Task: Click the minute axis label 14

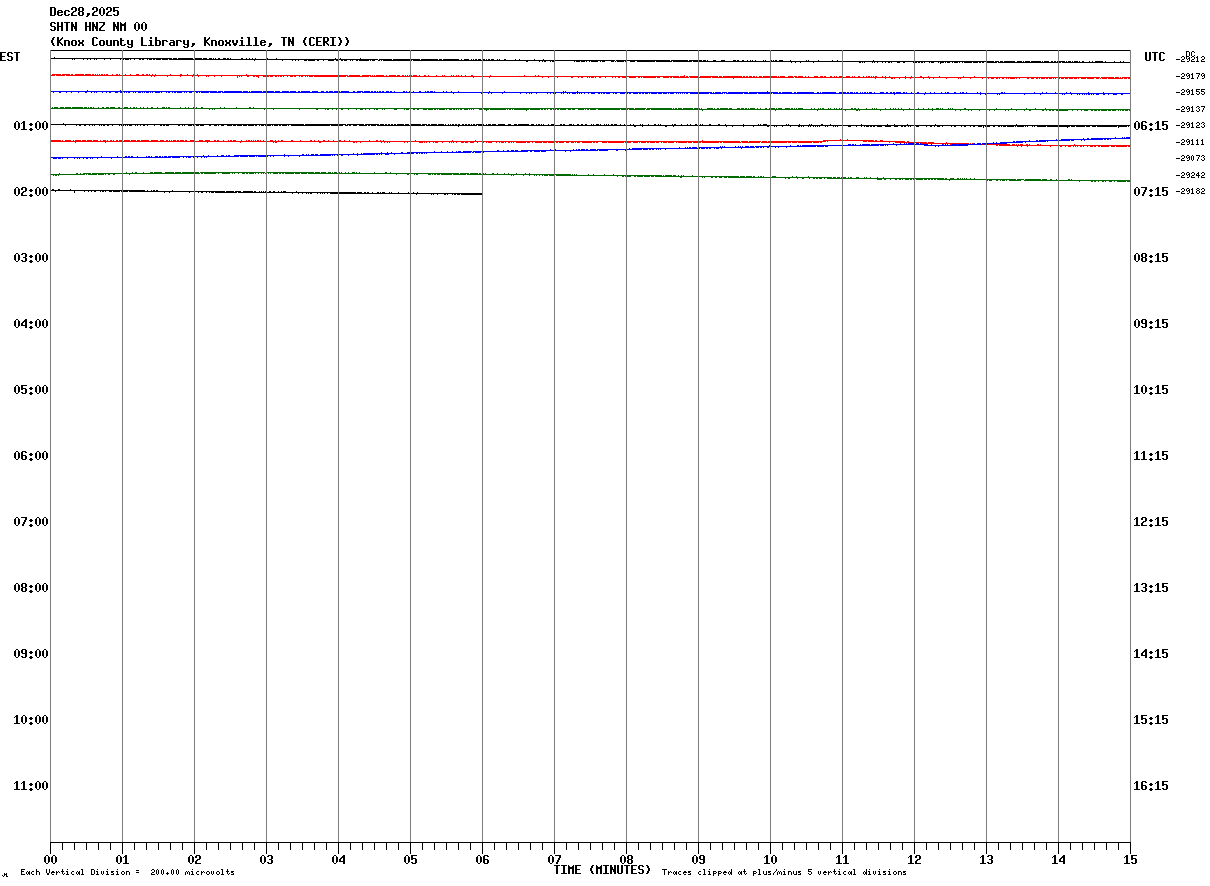Action: (1058, 860)
